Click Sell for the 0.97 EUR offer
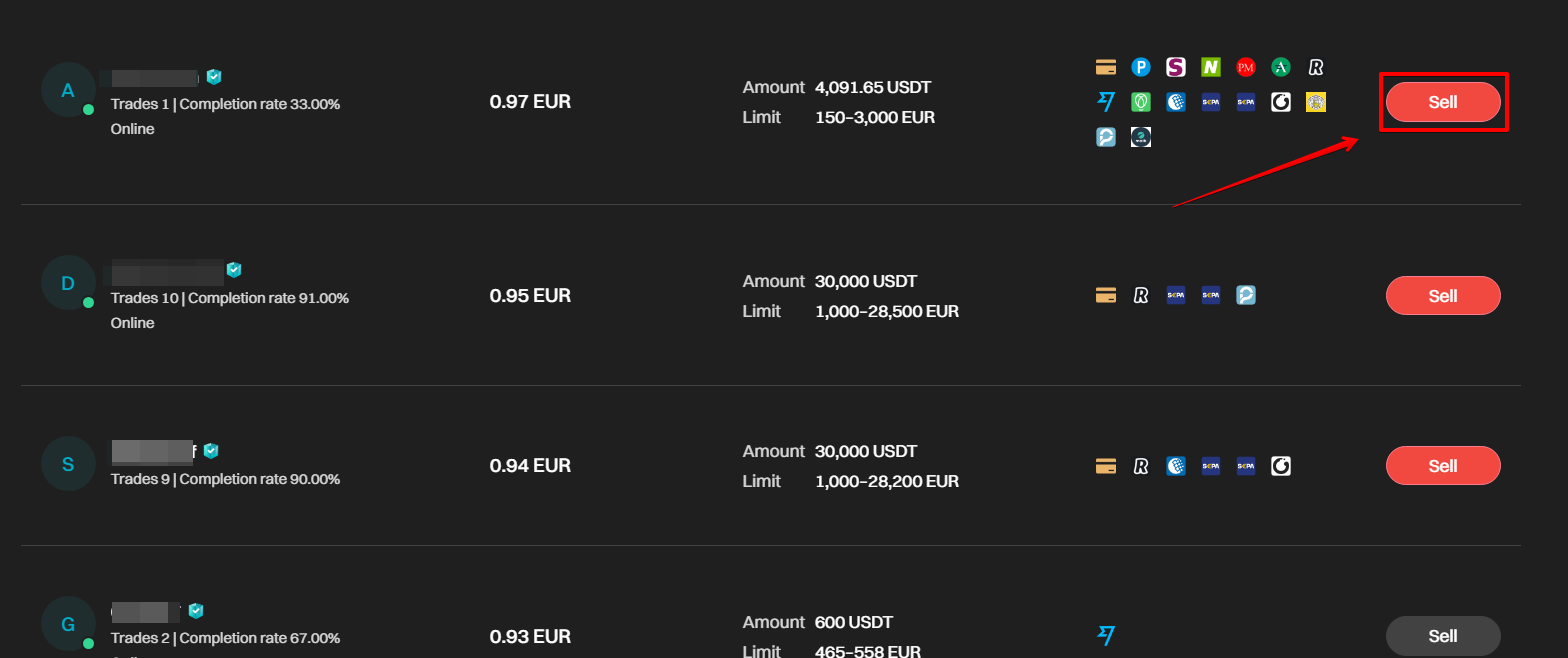This screenshot has width=1568, height=658. 1443,102
